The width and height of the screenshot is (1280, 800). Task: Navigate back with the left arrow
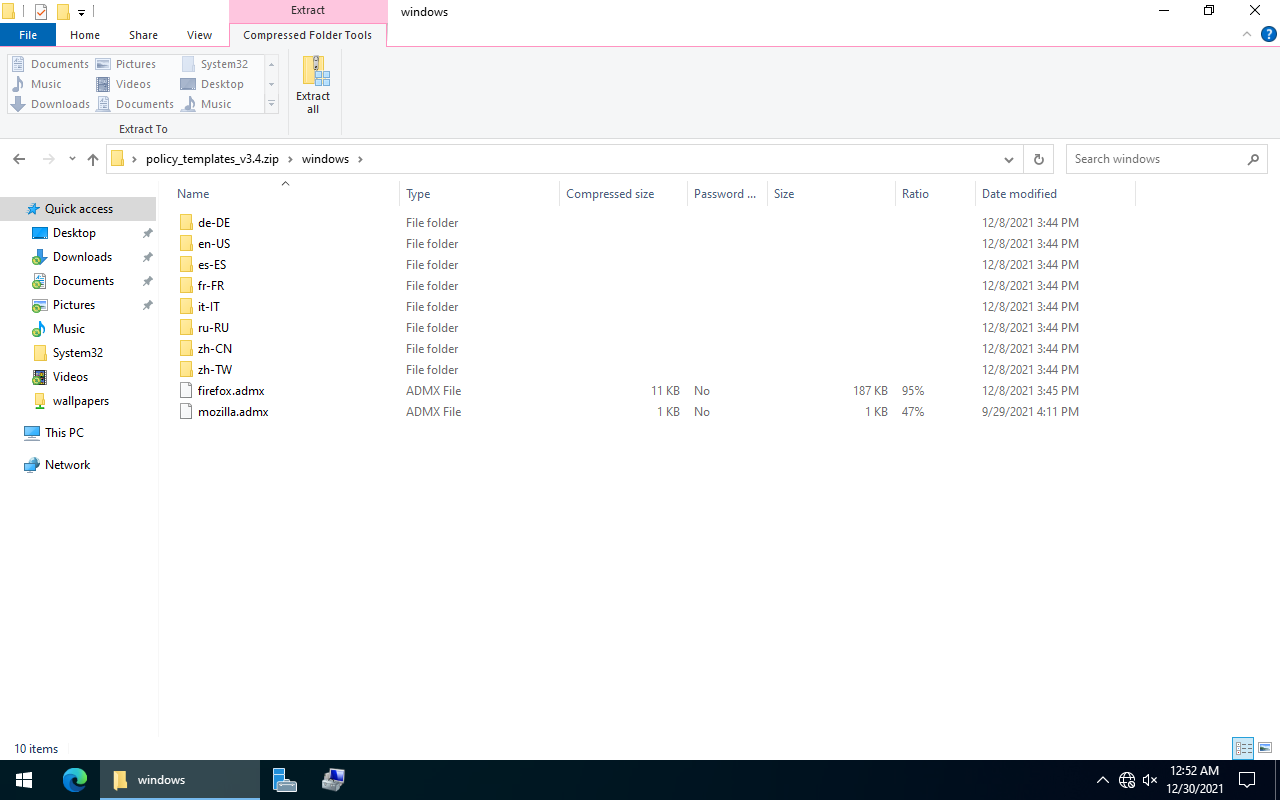point(19,159)
